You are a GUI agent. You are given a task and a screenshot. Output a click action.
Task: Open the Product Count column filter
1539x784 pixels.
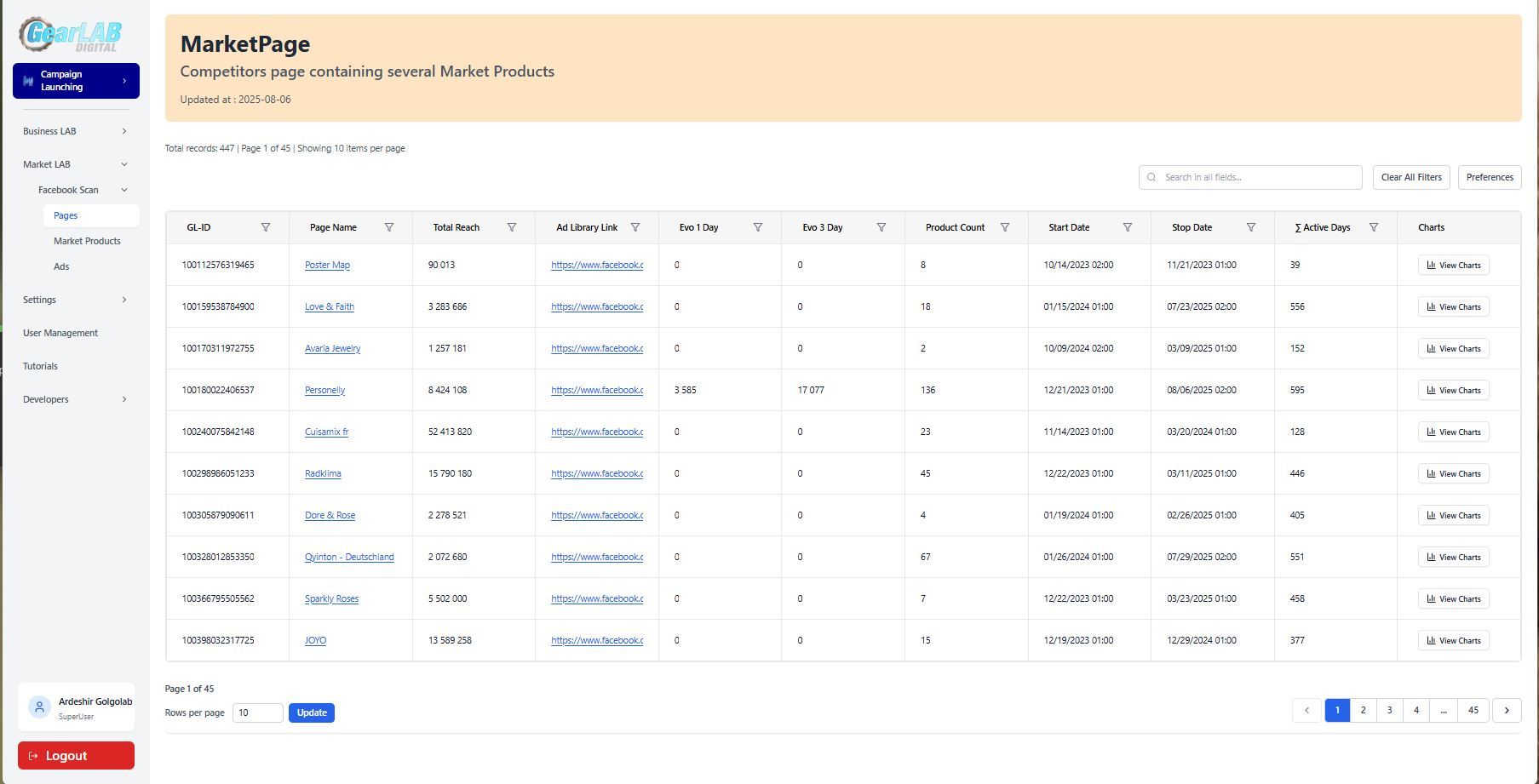pos(1006,227)
